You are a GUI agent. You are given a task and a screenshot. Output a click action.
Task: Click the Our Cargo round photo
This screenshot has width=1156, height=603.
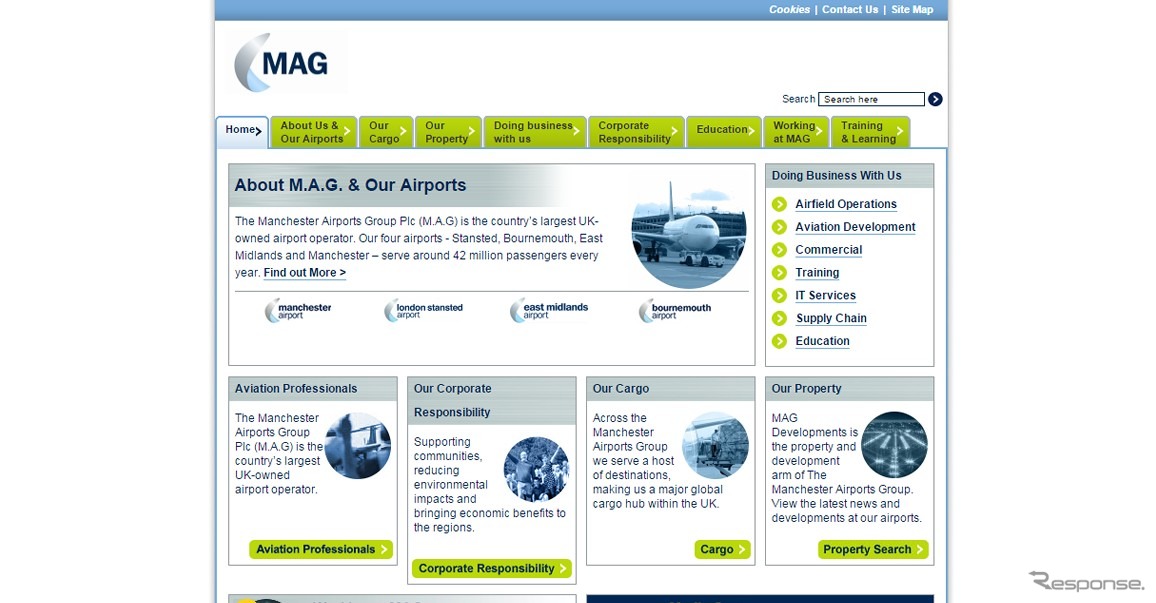(715, 445)
